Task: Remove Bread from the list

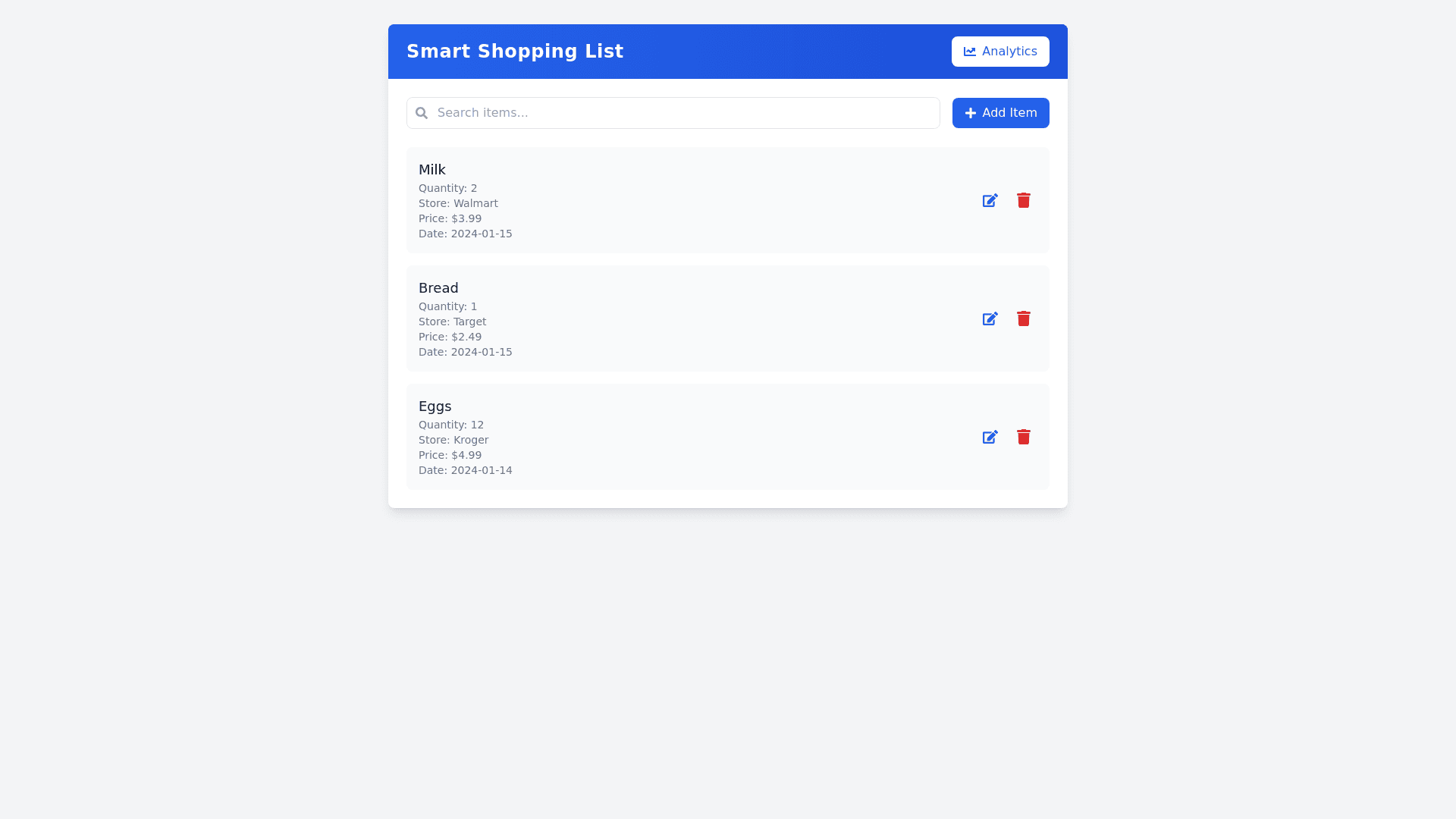Action: (x=1023, y=318)
